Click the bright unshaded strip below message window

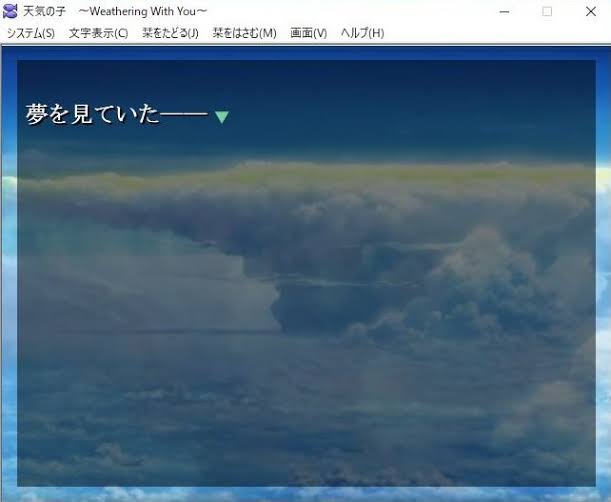coord(300,493)
